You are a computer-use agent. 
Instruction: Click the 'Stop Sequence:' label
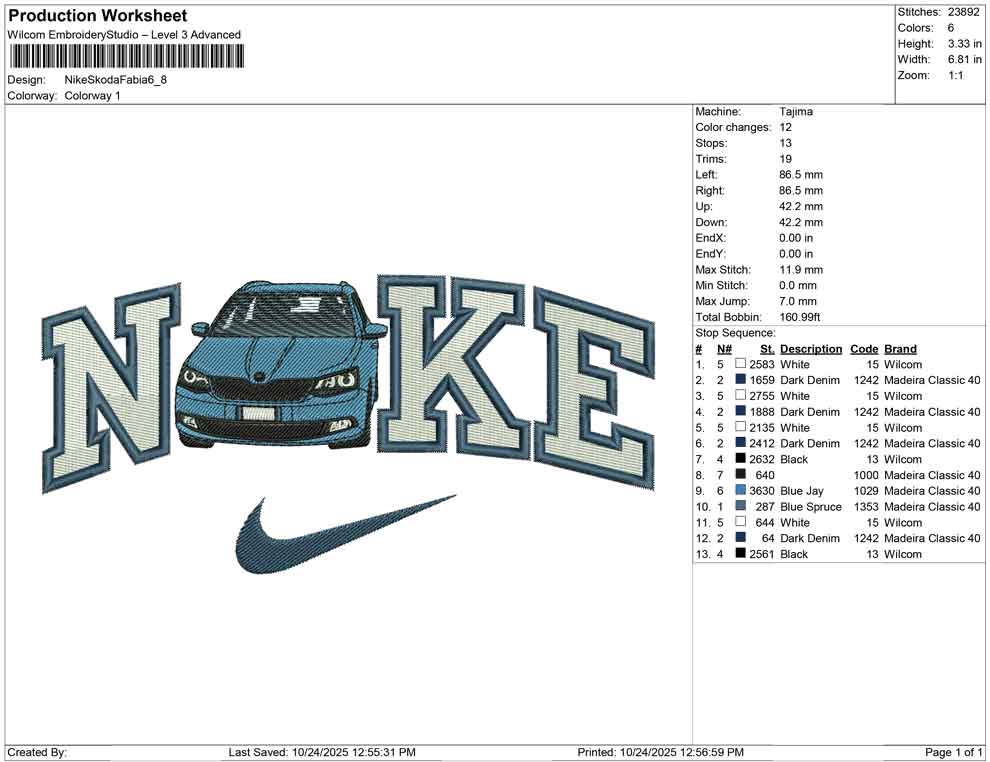(735, 333)
